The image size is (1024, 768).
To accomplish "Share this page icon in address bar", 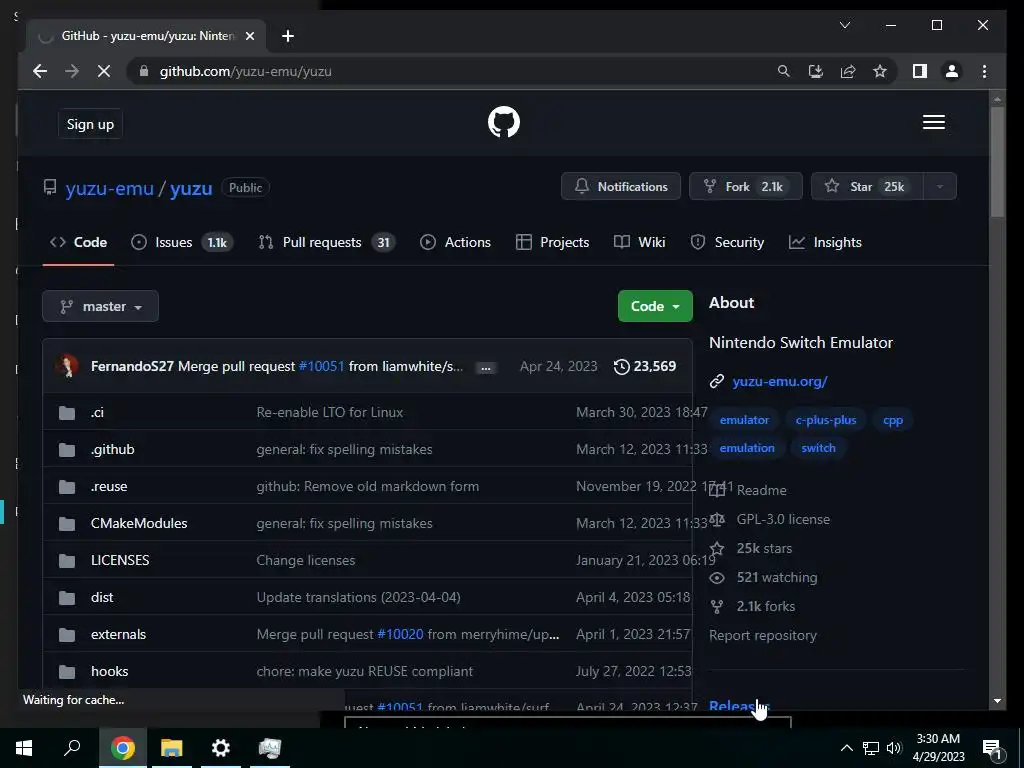I will pos(848,71).
